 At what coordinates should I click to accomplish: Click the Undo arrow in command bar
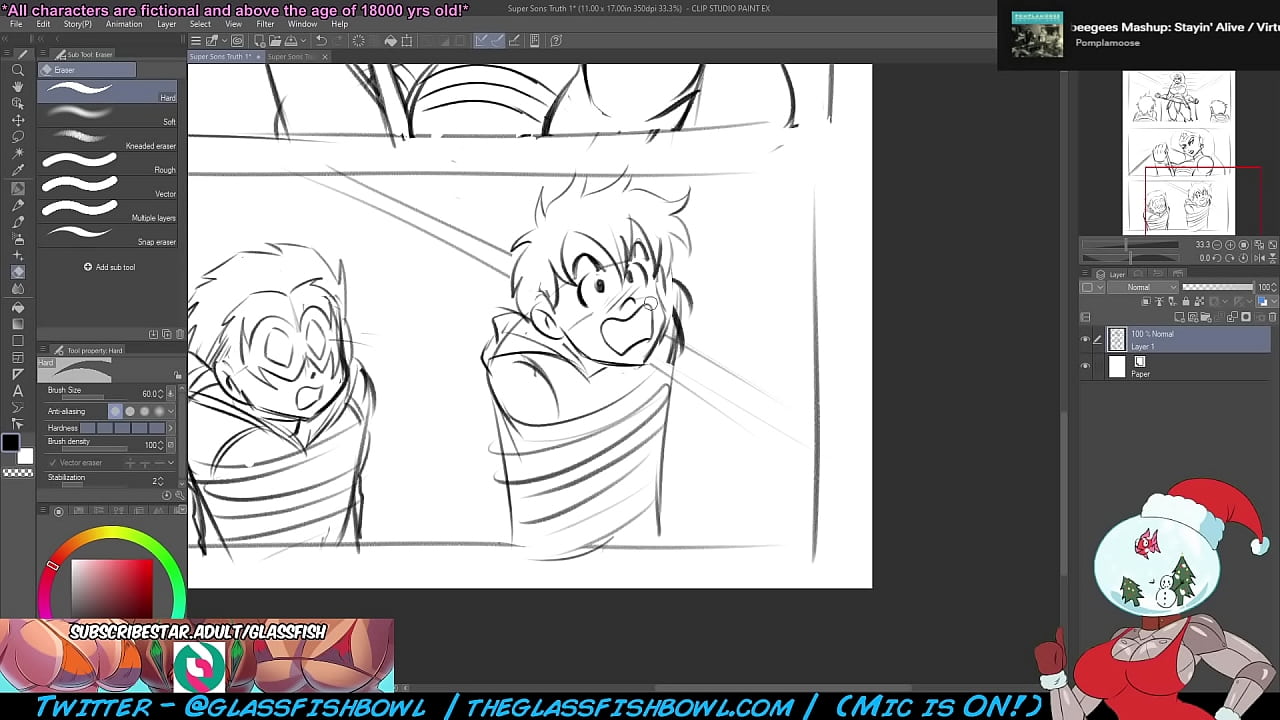(x=321, y=41)
